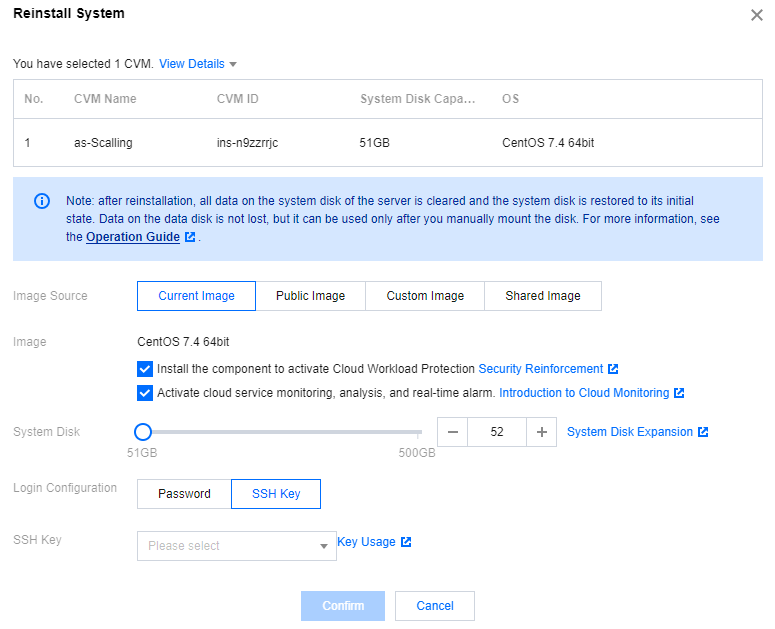Image resolution: width=775 pixels, height=629 pixels.
Task: Click the CVM ID ins-n9zzrrjc
Action: pyautogui.click(x=247, y=143)
